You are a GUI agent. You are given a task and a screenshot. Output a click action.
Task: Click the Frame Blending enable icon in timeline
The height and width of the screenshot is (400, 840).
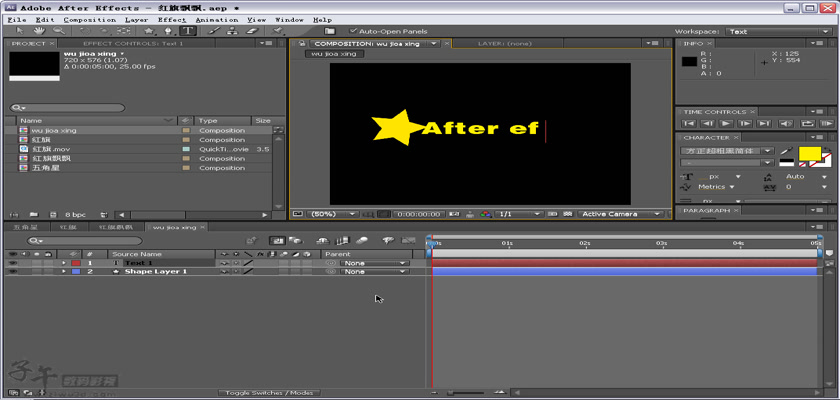click(342, 241)
